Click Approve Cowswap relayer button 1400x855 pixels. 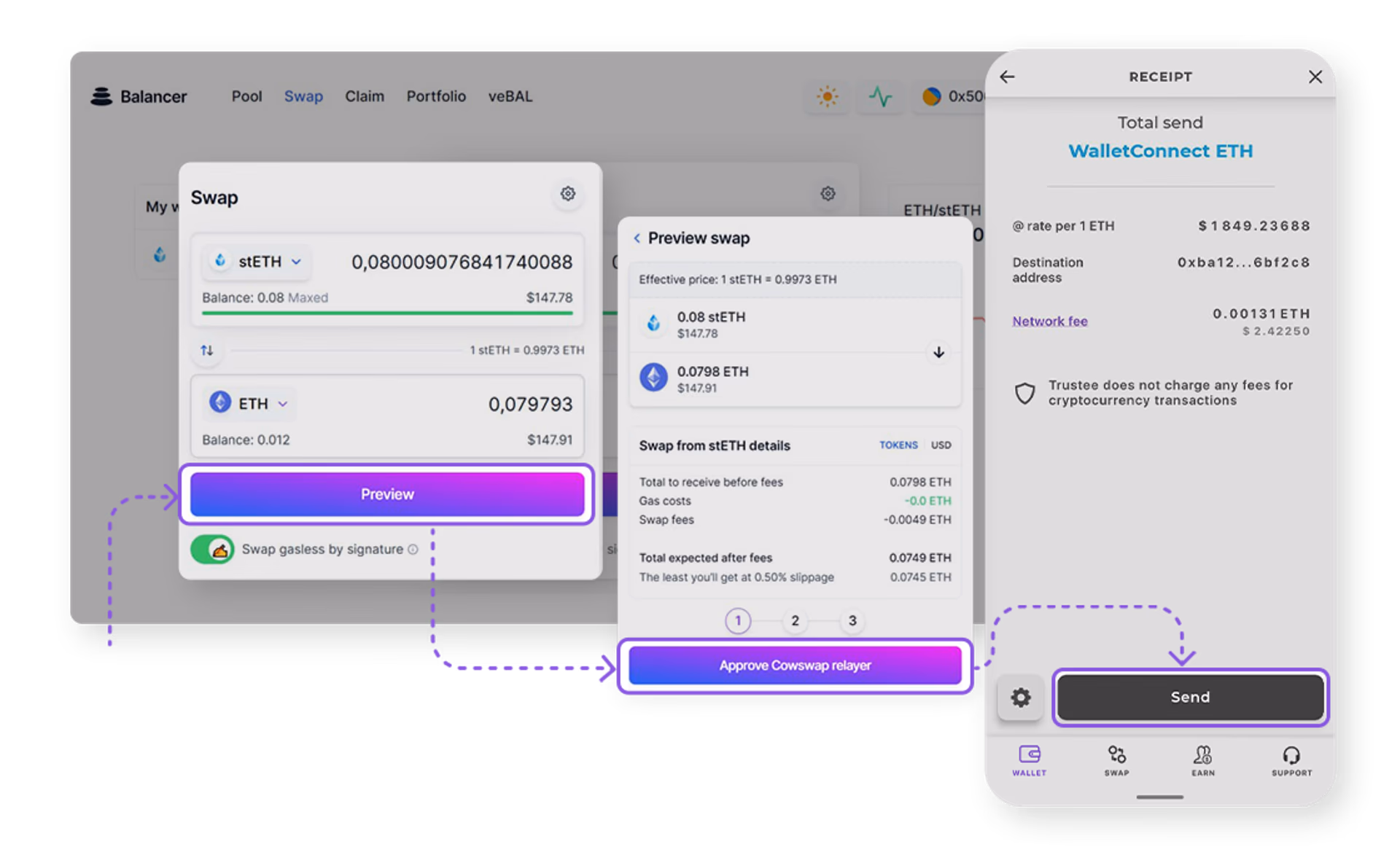[x=795, y=665]
